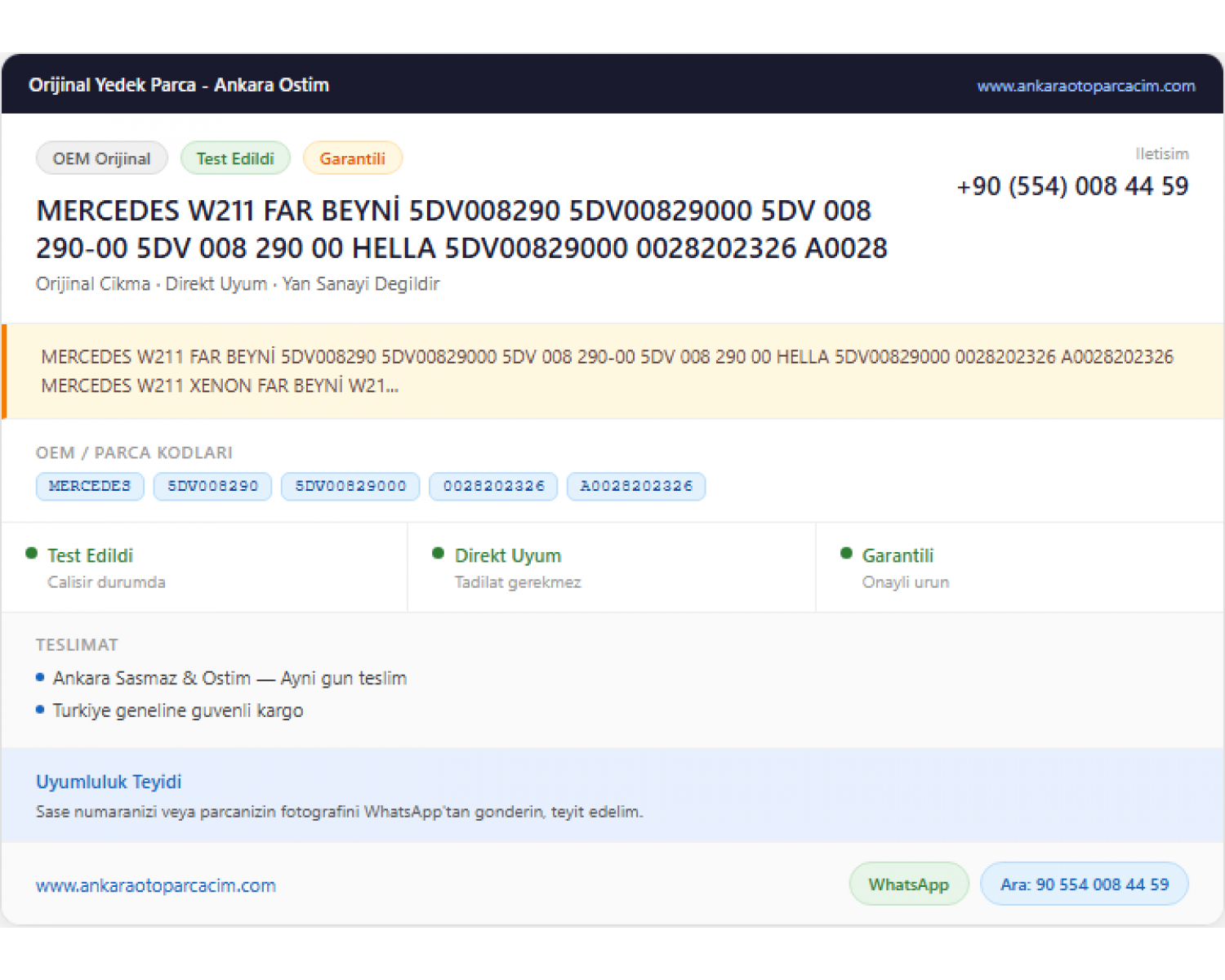The image size is (1225, 980).
Task: Click the 5DV00829000 part code chip
Action: coord(350,486)
